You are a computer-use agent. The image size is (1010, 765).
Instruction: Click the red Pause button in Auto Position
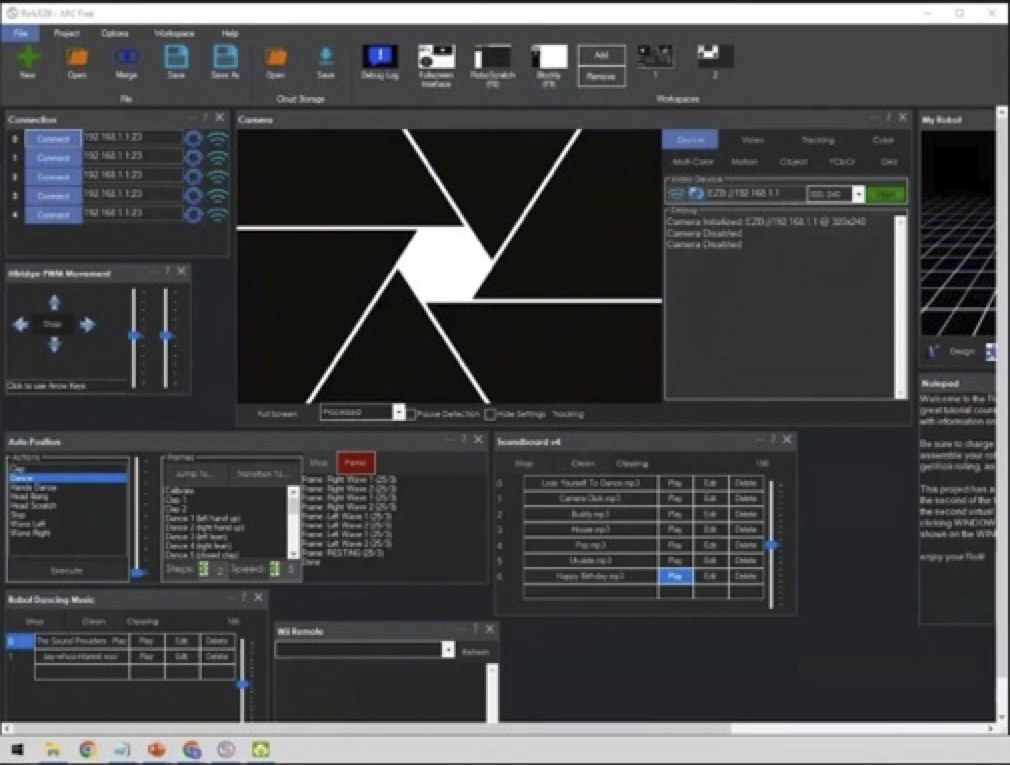coord(355,462)
